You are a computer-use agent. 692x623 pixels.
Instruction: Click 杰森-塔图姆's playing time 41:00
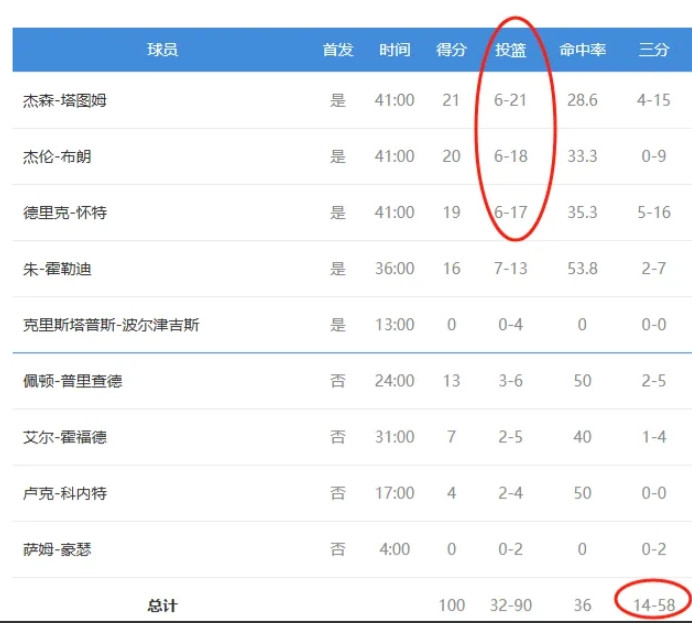(395, 100)
